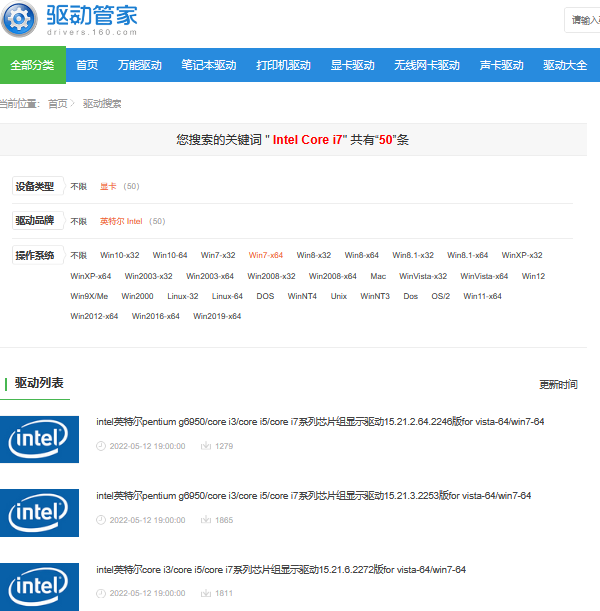Filter by Win2019-x64

click(217, 316)
